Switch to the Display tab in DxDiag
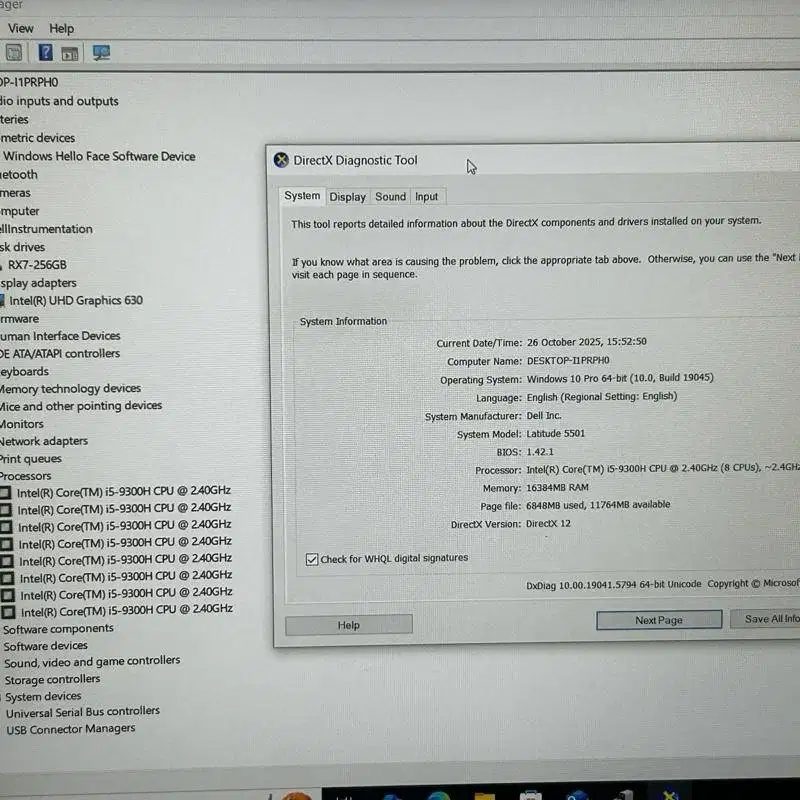This screenshot has height=800, width=800. [x=347, y=196]
